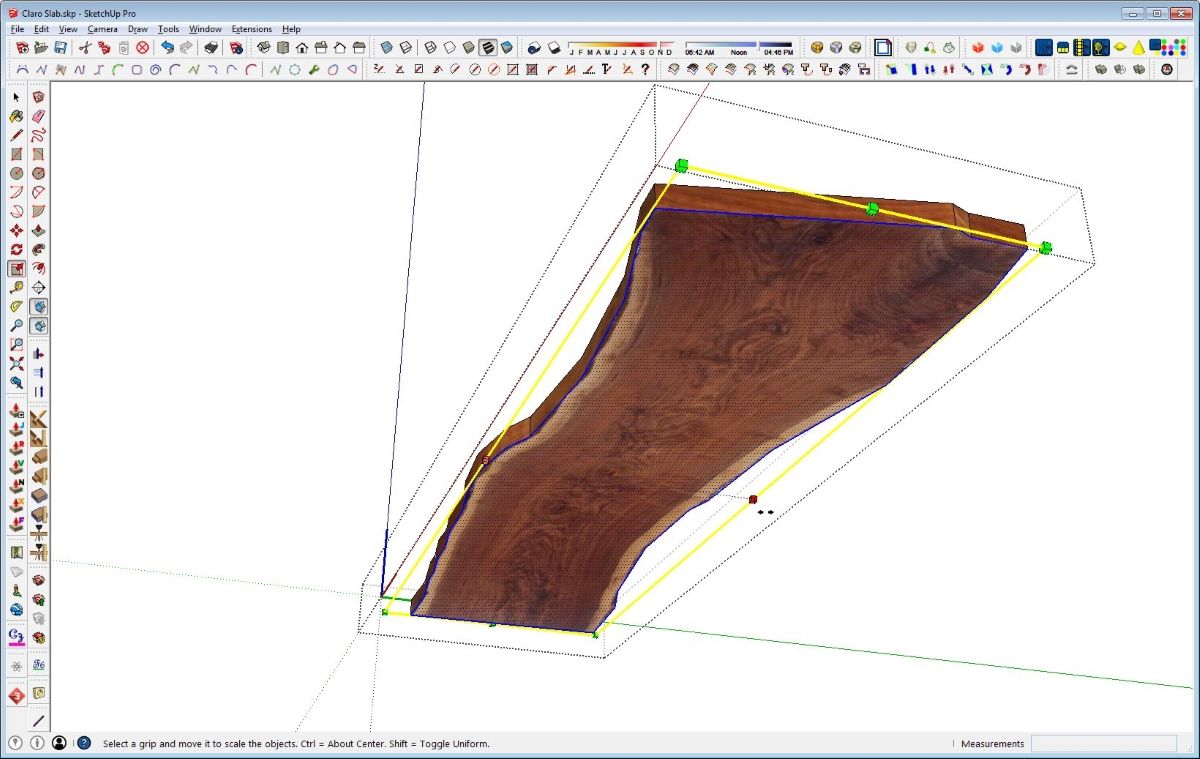Viewport: 1200px width, 759px height.
Task: Open the Window menu
Action: tap(205, 29)
